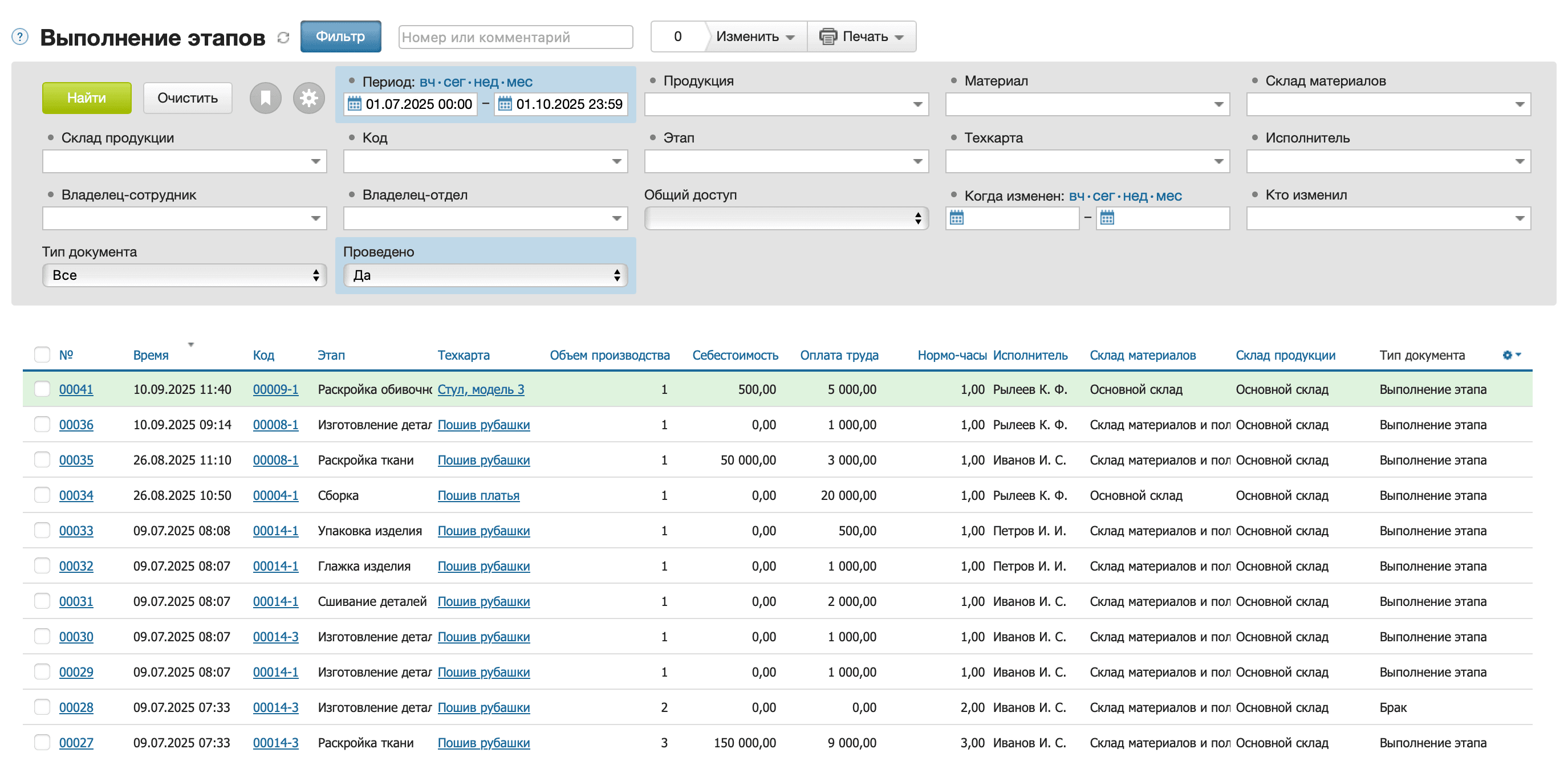Open the period start date calendar icon

click(x=354, y=104)
